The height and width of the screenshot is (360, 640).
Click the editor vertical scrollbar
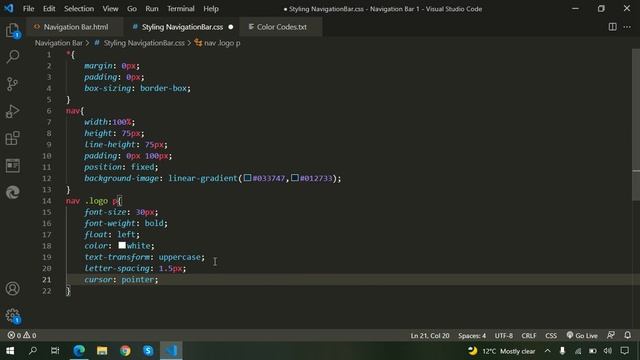[636, 124]
